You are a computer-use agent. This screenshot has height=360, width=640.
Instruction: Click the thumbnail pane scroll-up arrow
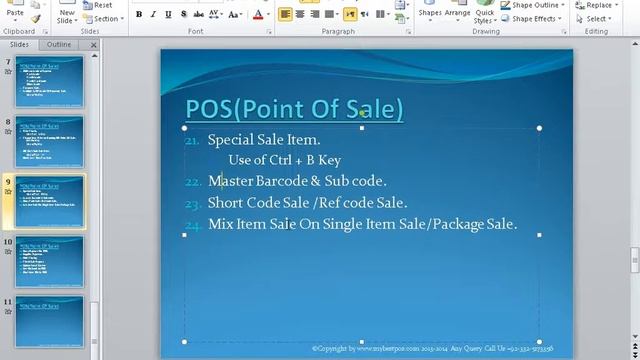tap(95, 56)
